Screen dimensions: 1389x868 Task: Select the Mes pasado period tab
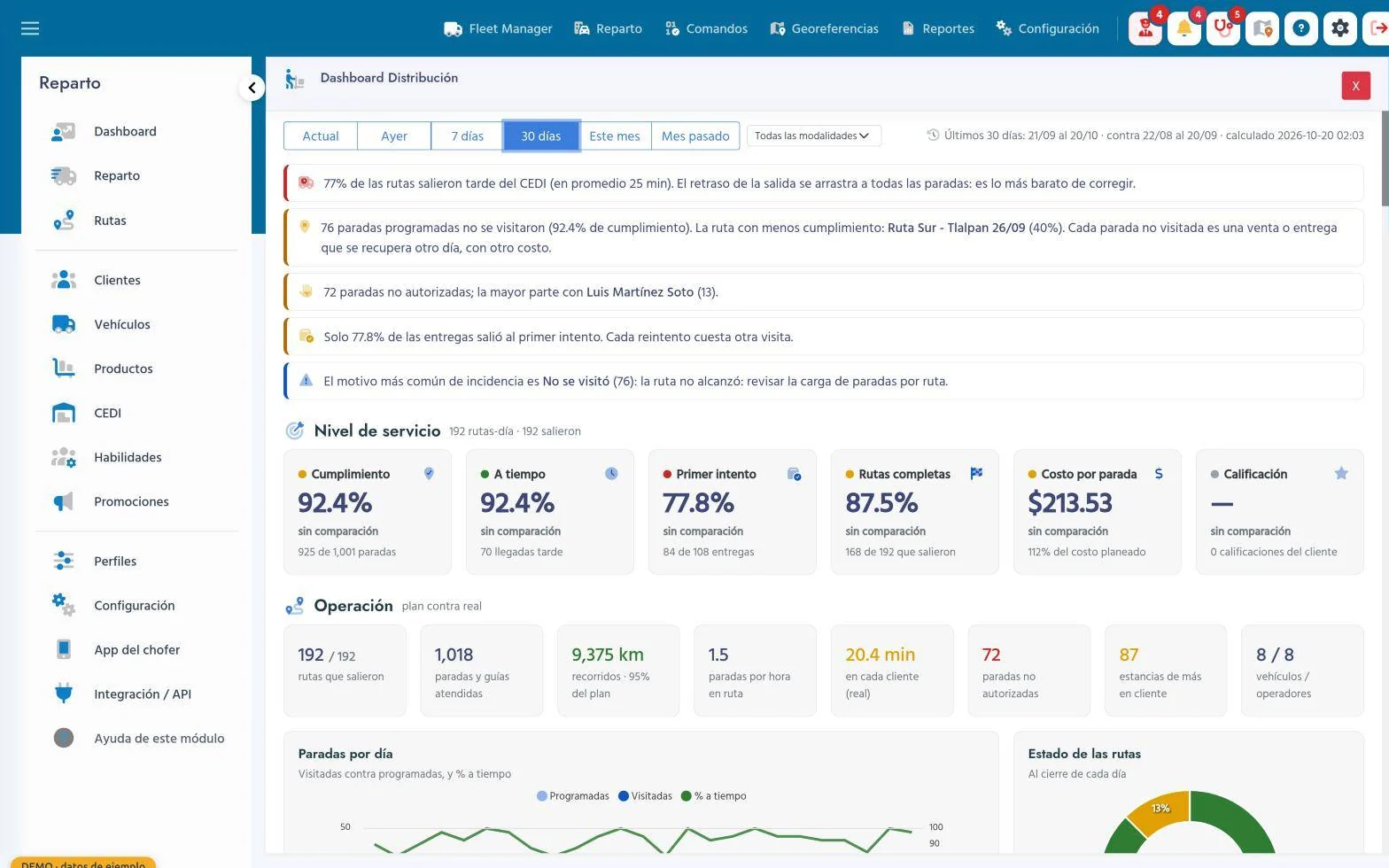pyautogui.click(x=695, y=136)
